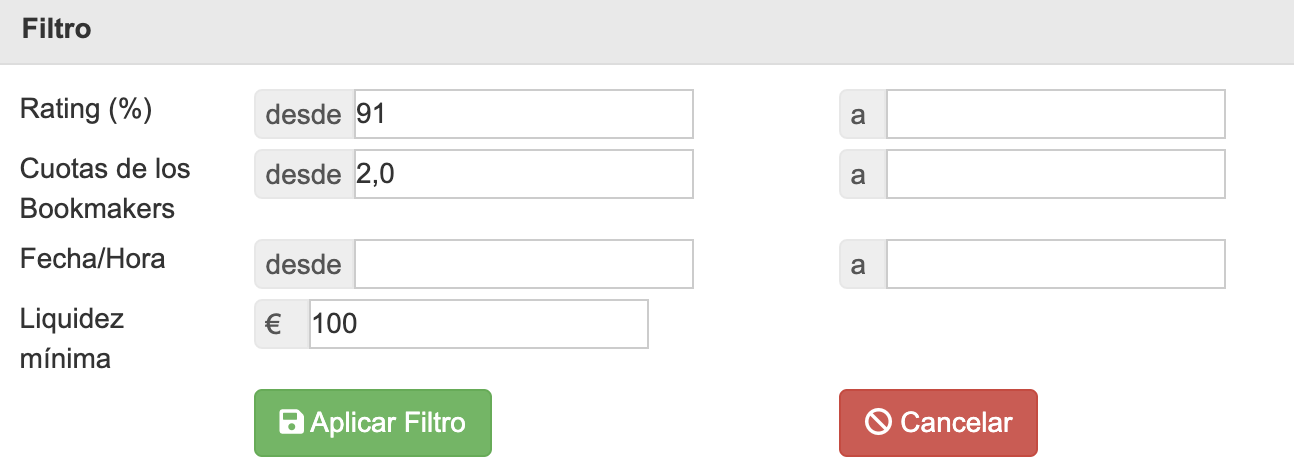Image resolution: width=1294 pixels, height=474 pixels.
Task: Click the Filtro panel header title
Action: point(57,29)
